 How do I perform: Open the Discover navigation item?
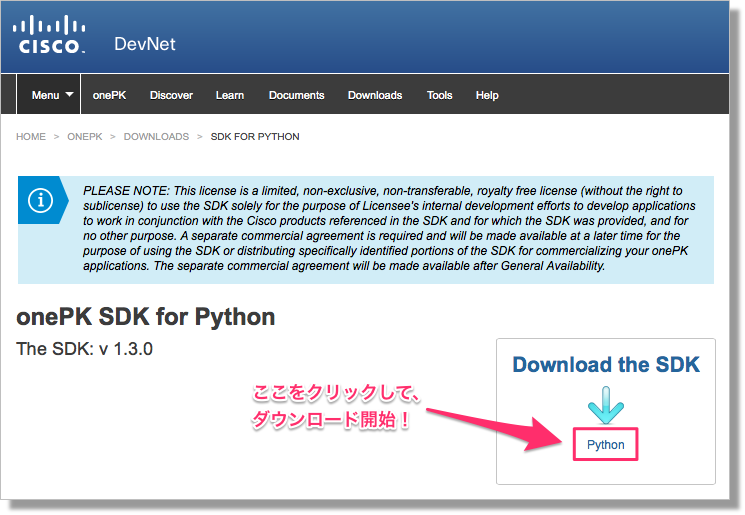pyautogui.click(x=171, y=95)
